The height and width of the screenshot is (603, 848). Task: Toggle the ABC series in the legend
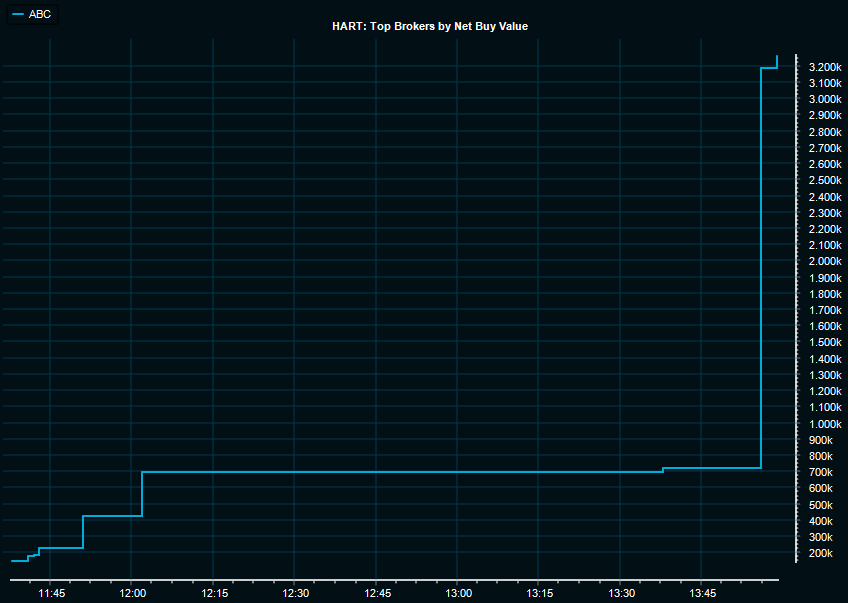pyautogui.click(x=40, y=14)
